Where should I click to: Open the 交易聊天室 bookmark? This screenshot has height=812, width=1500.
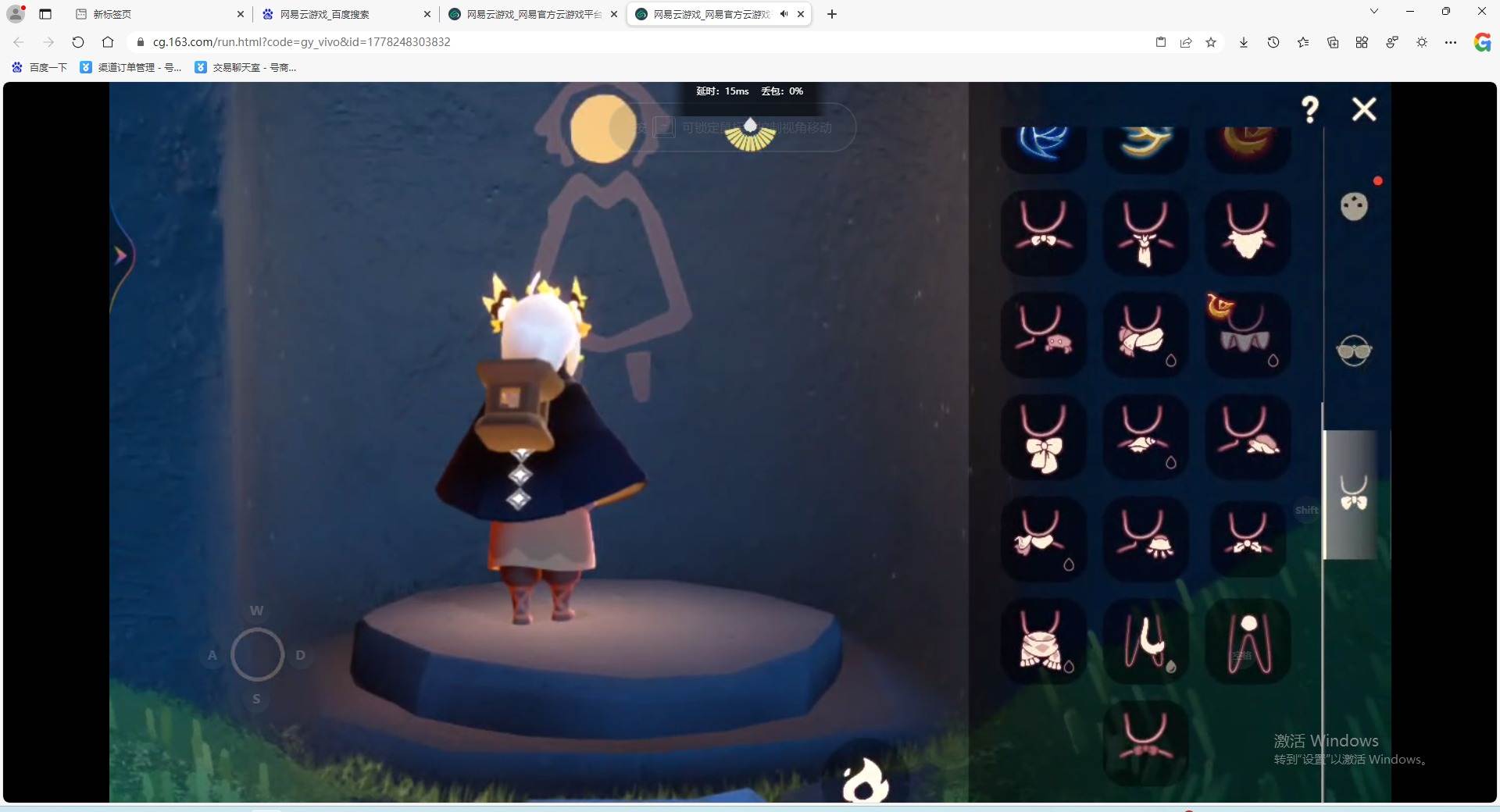pyautogui.click(x=245, y=68)
